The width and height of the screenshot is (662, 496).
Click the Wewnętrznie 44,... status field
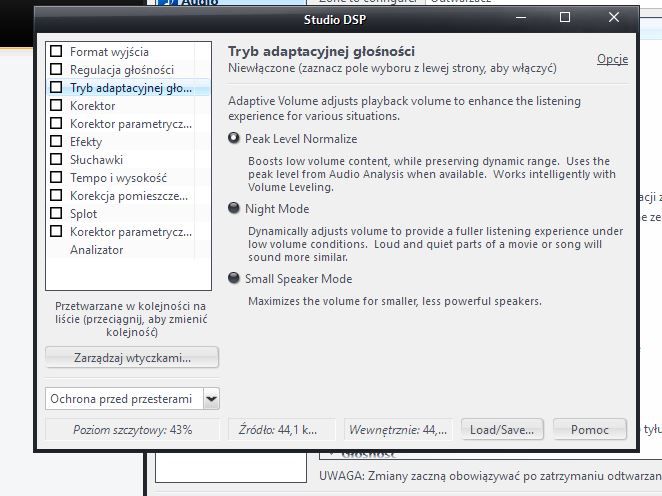398,430
